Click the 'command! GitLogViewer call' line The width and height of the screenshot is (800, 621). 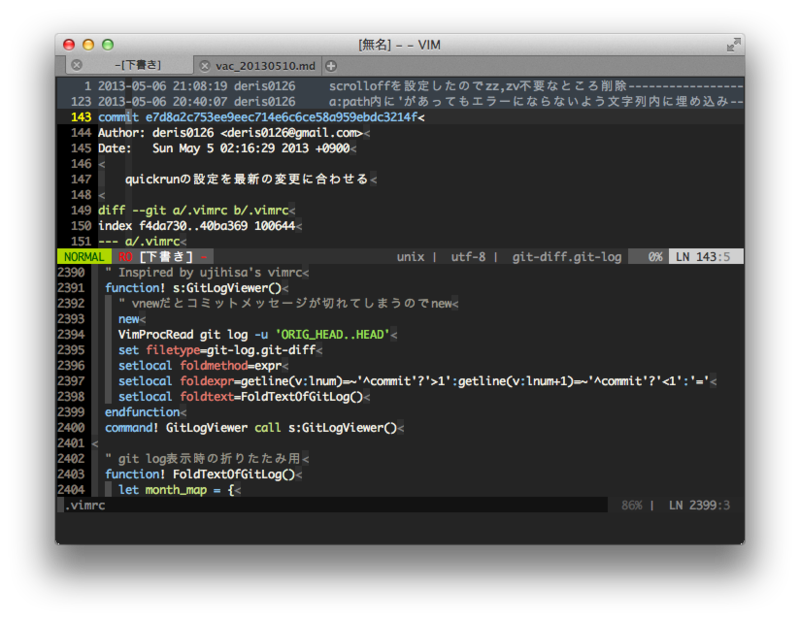(251, 428)
